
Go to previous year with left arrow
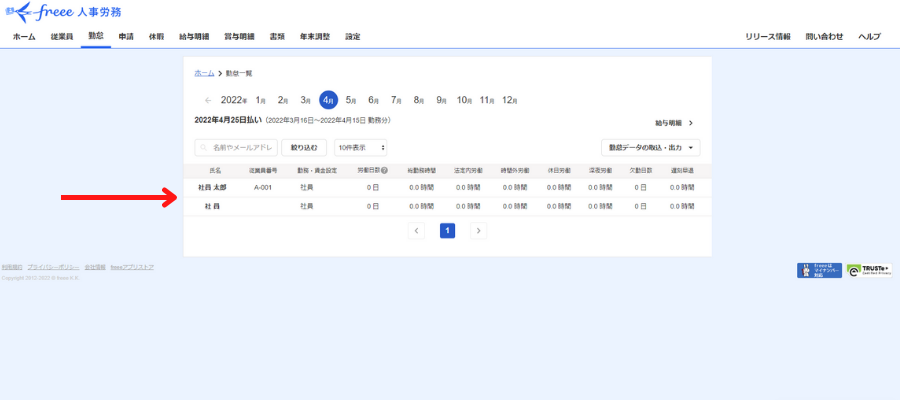tap(208, 100)
